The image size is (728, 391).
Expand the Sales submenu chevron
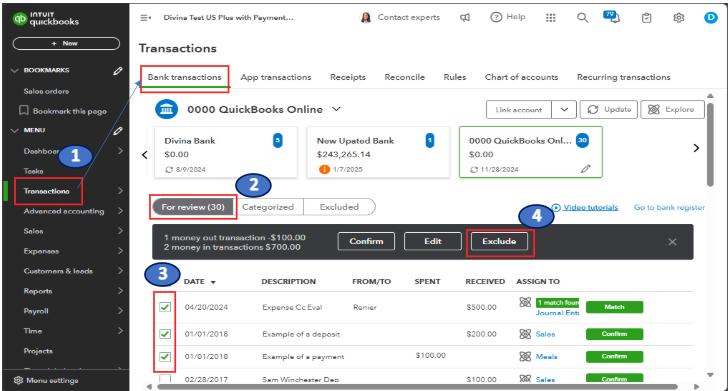coord(120,231)
